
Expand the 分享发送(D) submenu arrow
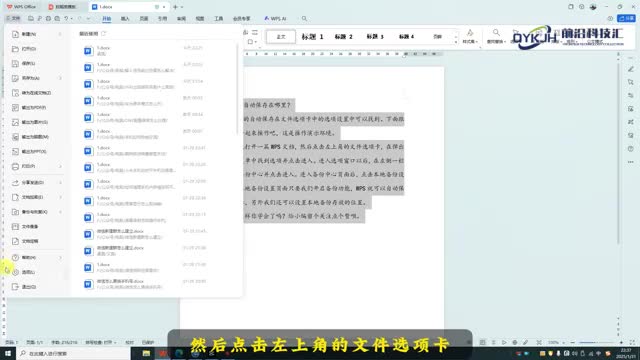point(60,182)
